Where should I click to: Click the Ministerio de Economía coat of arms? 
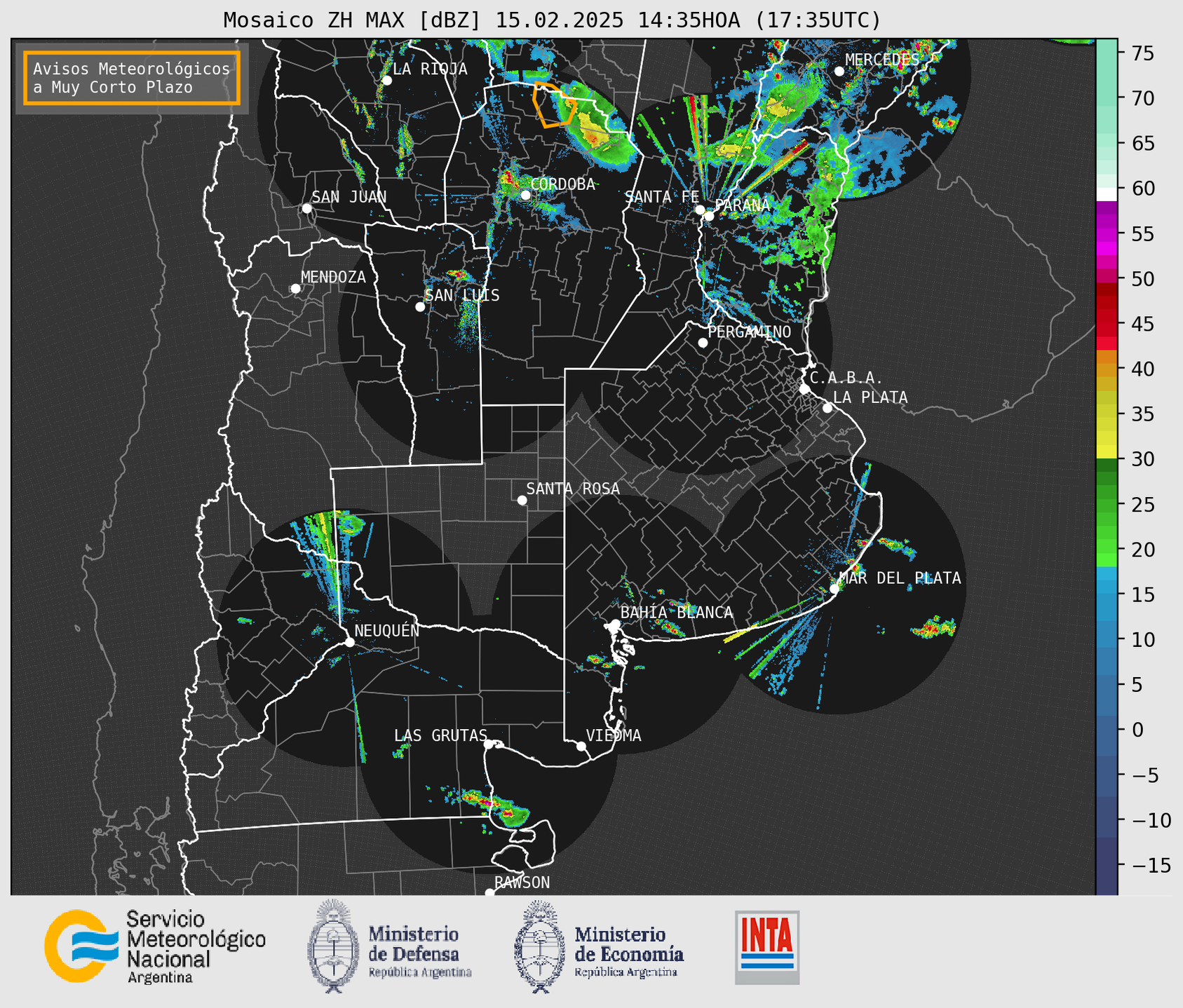click(540, 946)
